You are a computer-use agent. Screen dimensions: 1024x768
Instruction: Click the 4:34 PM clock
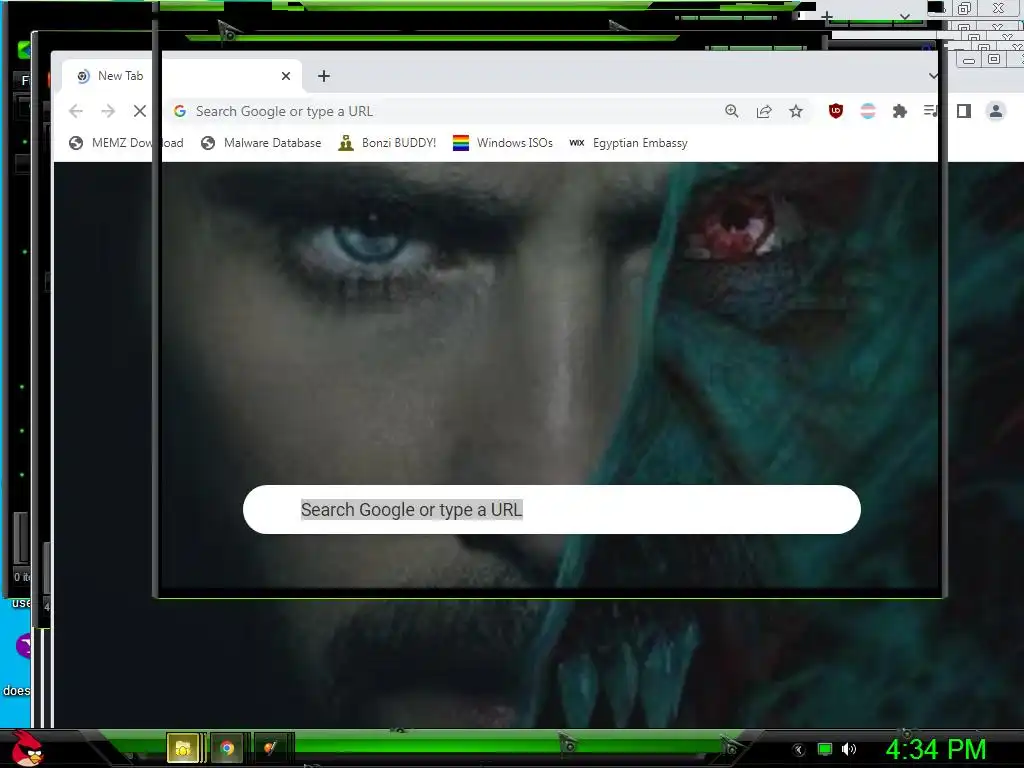click(x=936, y=750)
